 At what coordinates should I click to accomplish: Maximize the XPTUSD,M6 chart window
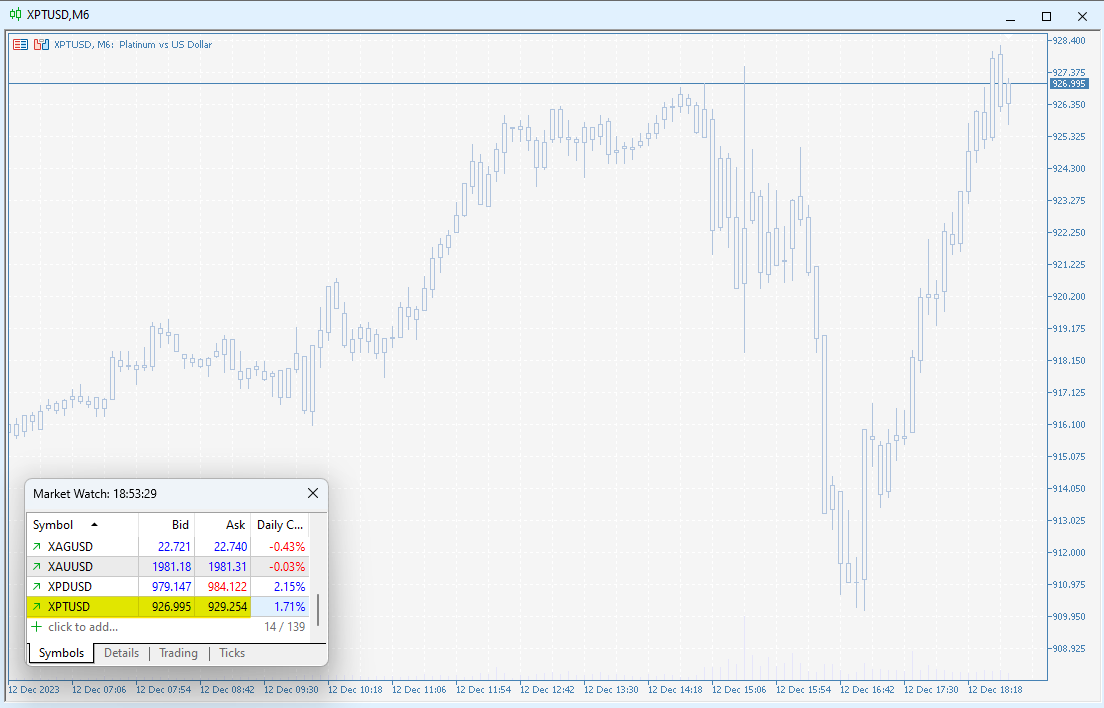1046,16
